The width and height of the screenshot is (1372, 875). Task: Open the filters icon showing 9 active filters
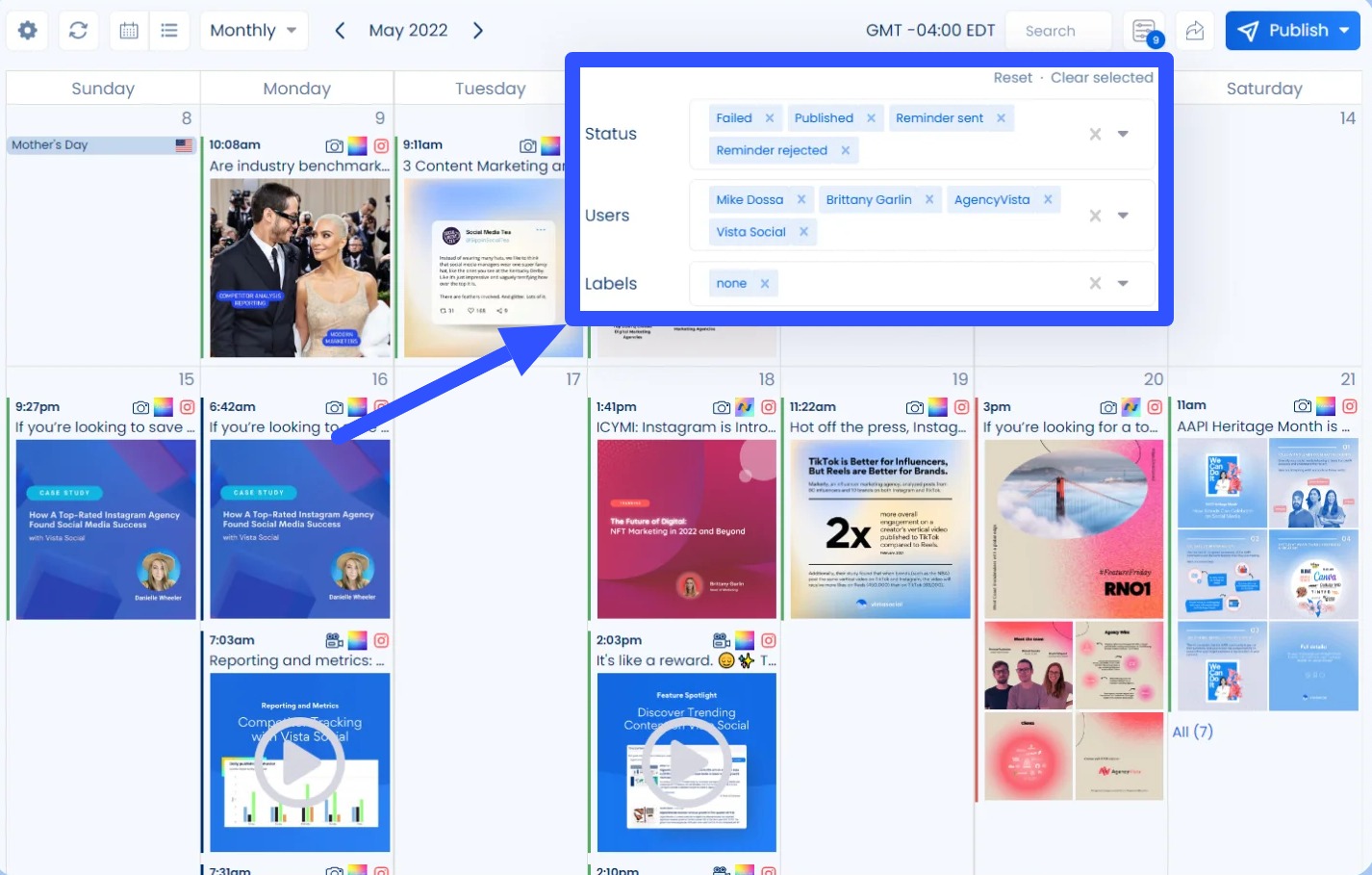click(1144, 30)
